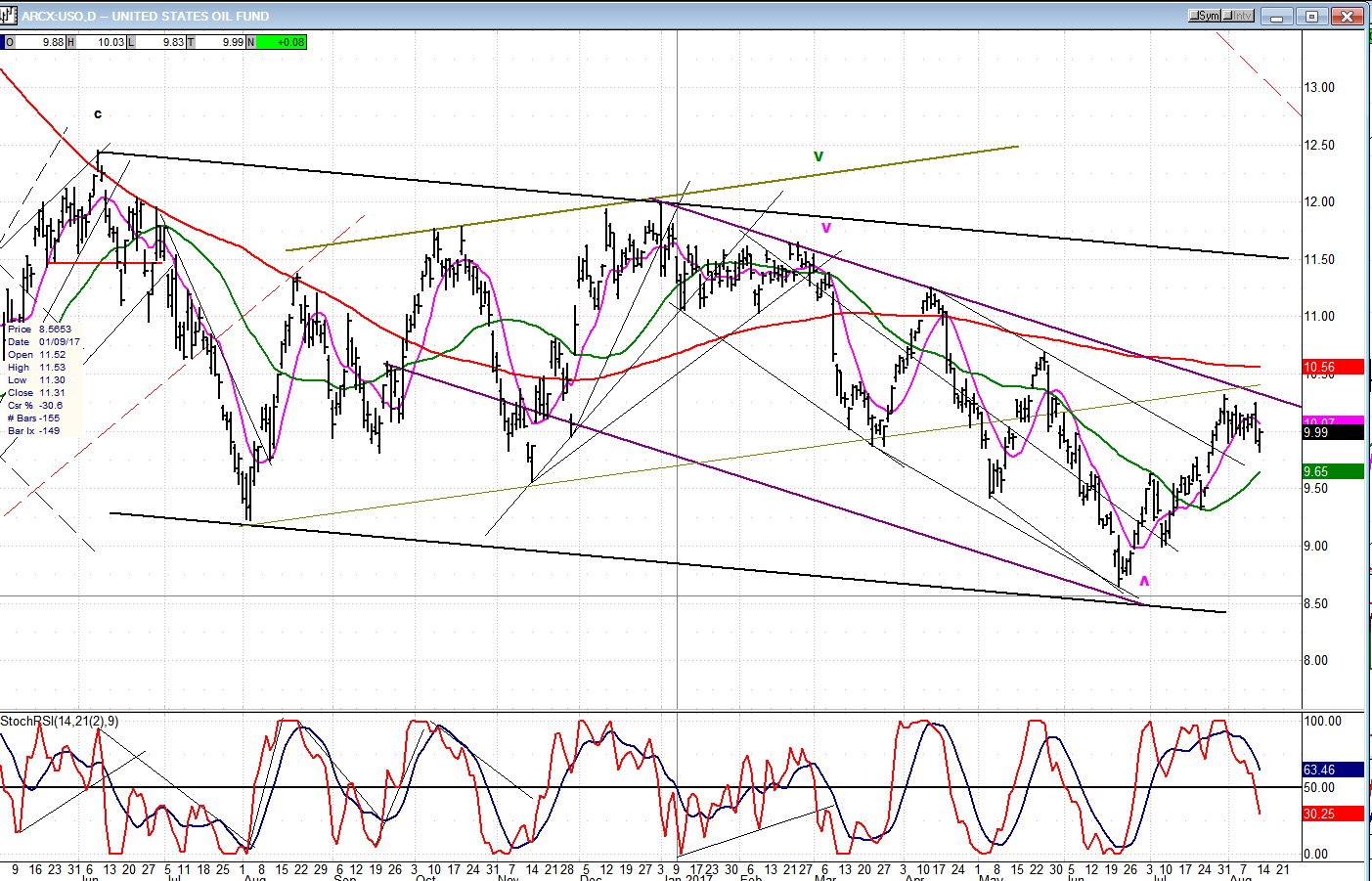Toggle the Sym link checkbox
Viewport: 1372px width, 881px height.
click(1205, 16)
